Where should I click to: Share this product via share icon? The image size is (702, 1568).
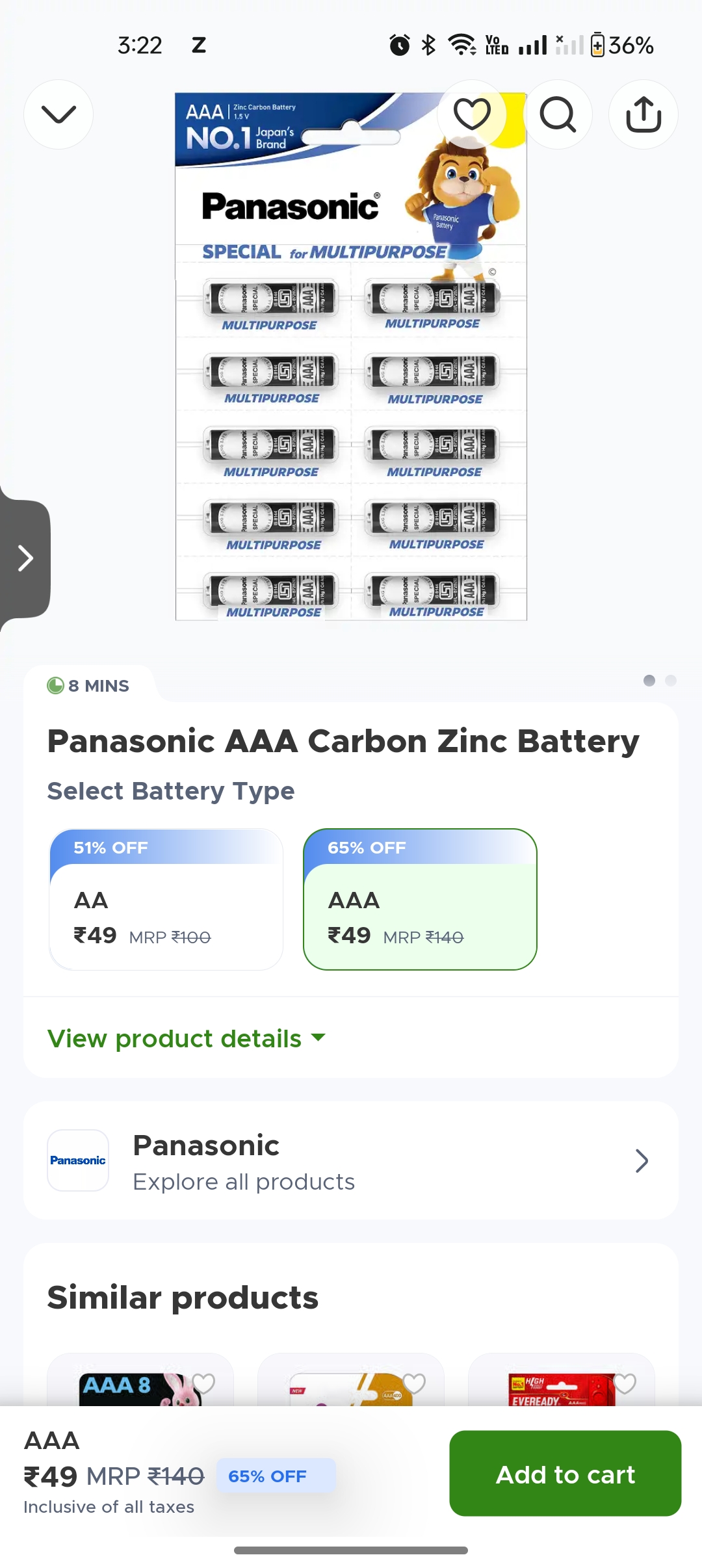(x=643, y=114)
